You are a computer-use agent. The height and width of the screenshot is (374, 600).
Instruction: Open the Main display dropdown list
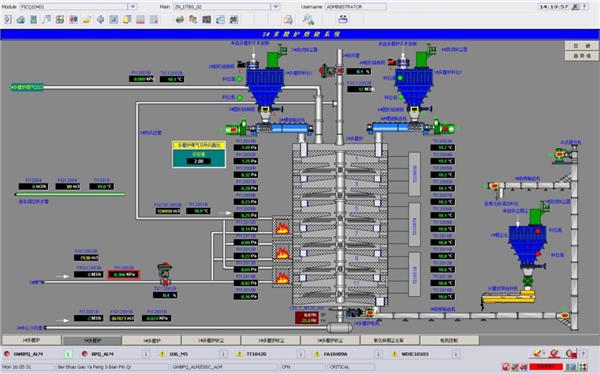(x=276, y=7)
